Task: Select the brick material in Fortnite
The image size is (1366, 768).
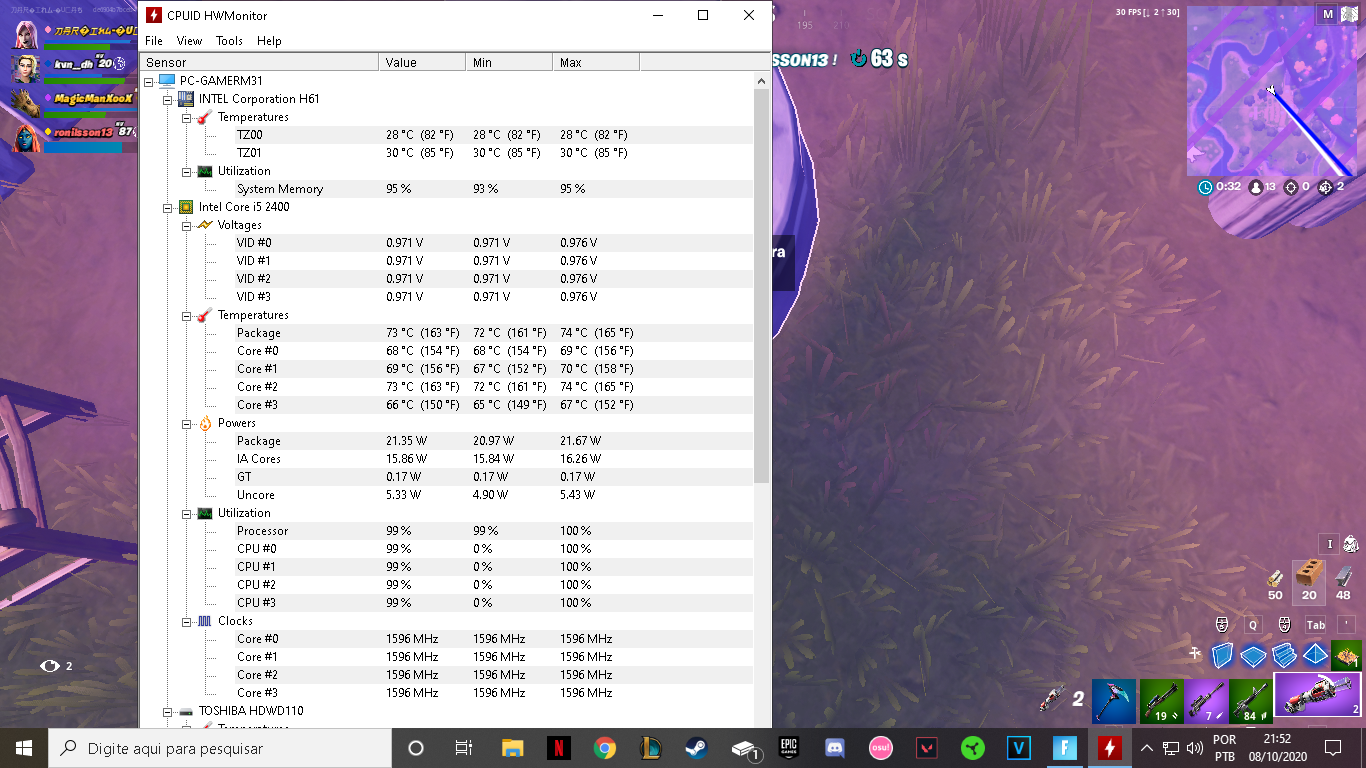Action: tap(1310, 581)
